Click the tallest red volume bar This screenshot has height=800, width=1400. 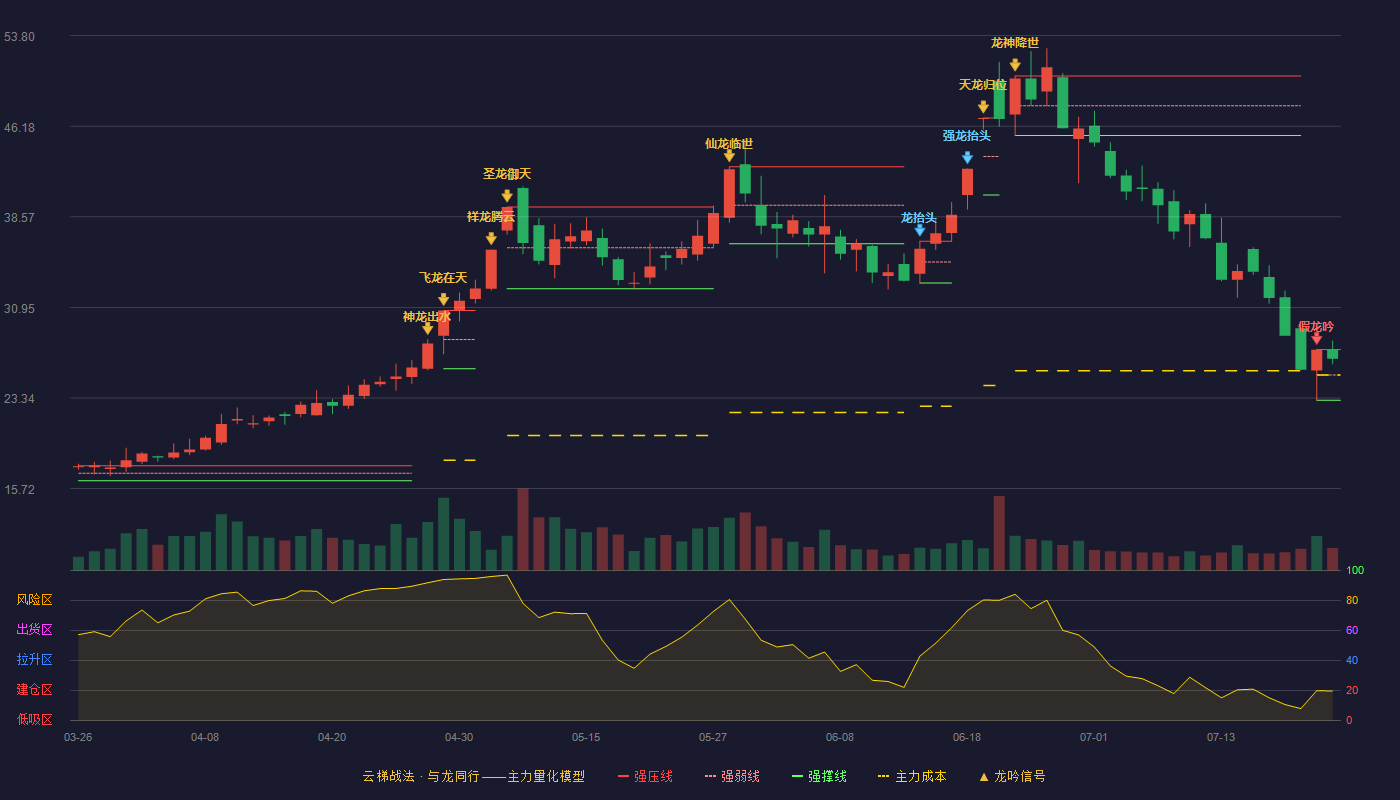point(523,529)
